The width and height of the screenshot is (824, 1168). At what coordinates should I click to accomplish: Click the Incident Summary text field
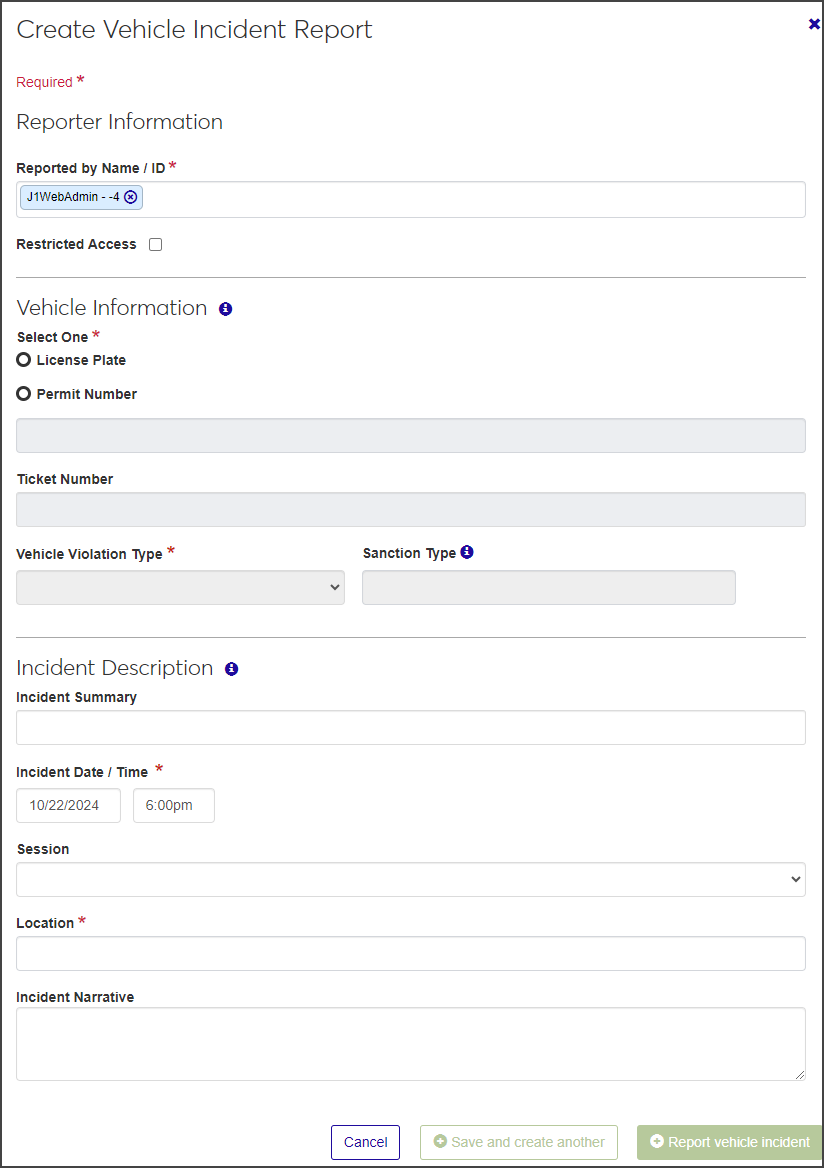[410, 727]
